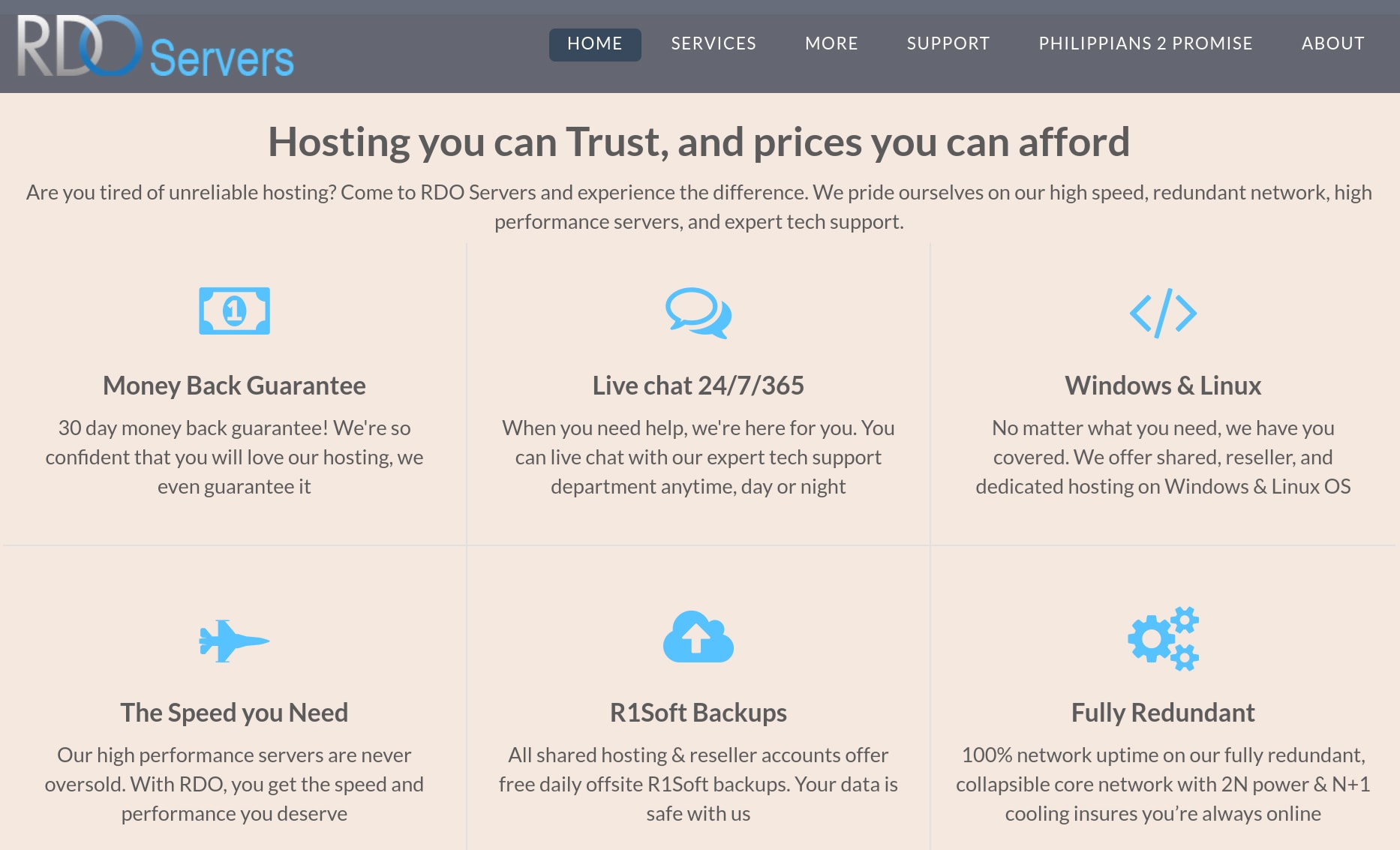Open the MORE menu
Image resolution: width=1400 pixels, height=850 pixels.
(831, 44)
